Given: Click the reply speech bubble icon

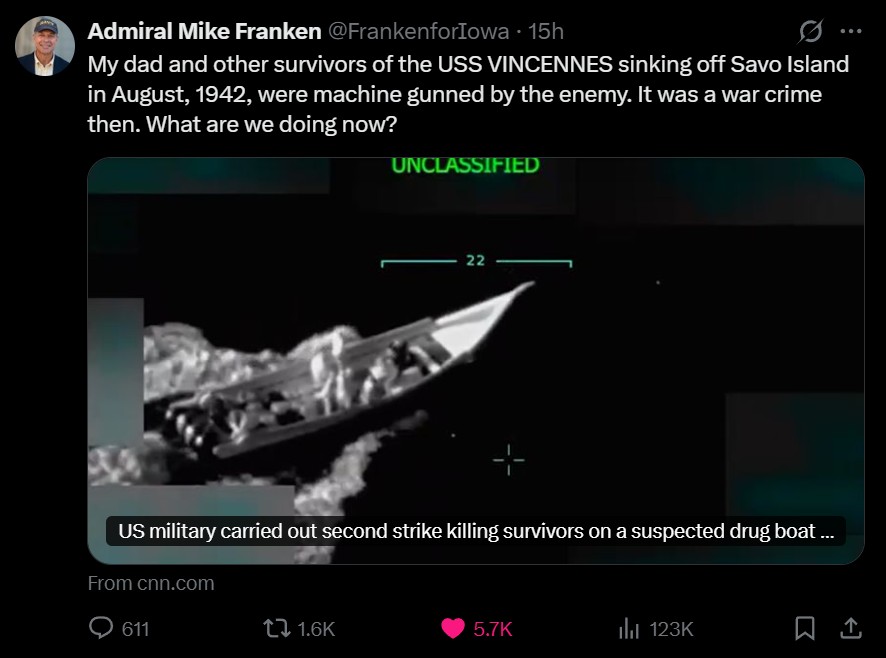Looking at the screenshot, I should [101, 629].
